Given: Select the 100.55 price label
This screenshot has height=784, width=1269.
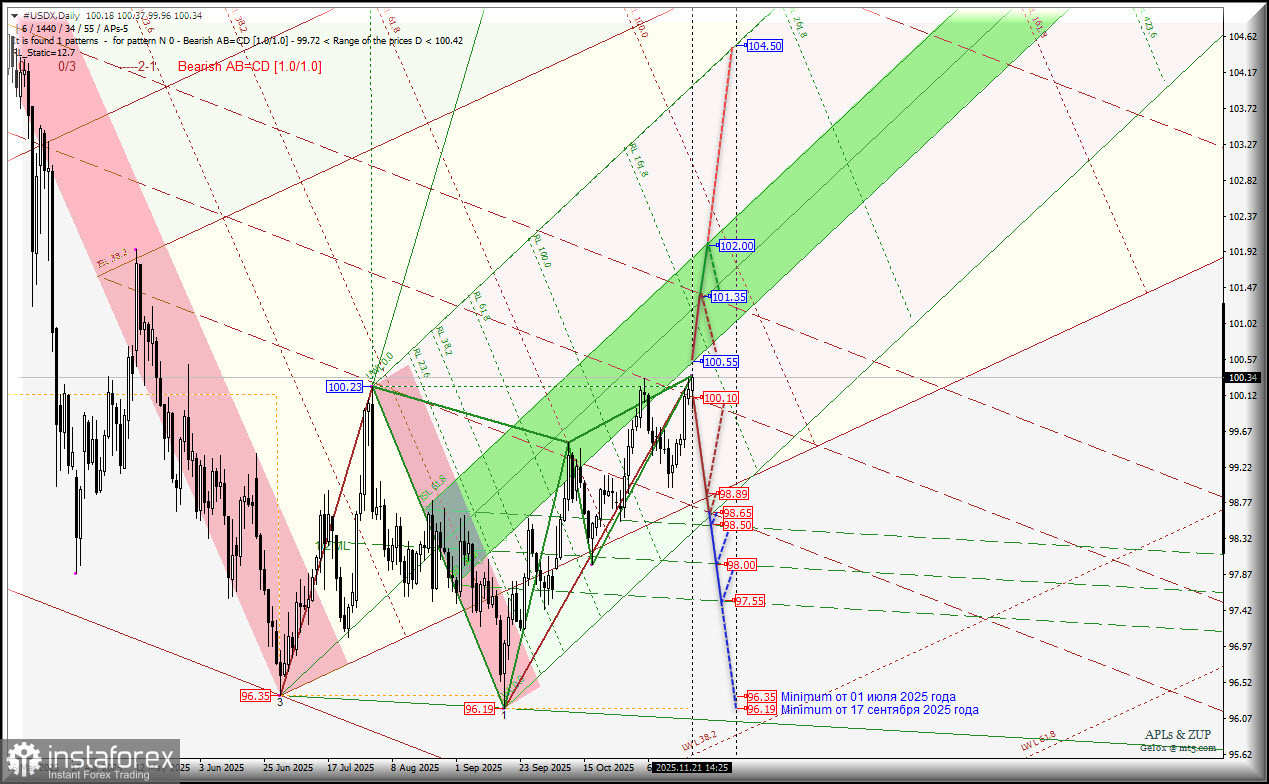Looking at the screenshot, I should click(721, 362).
